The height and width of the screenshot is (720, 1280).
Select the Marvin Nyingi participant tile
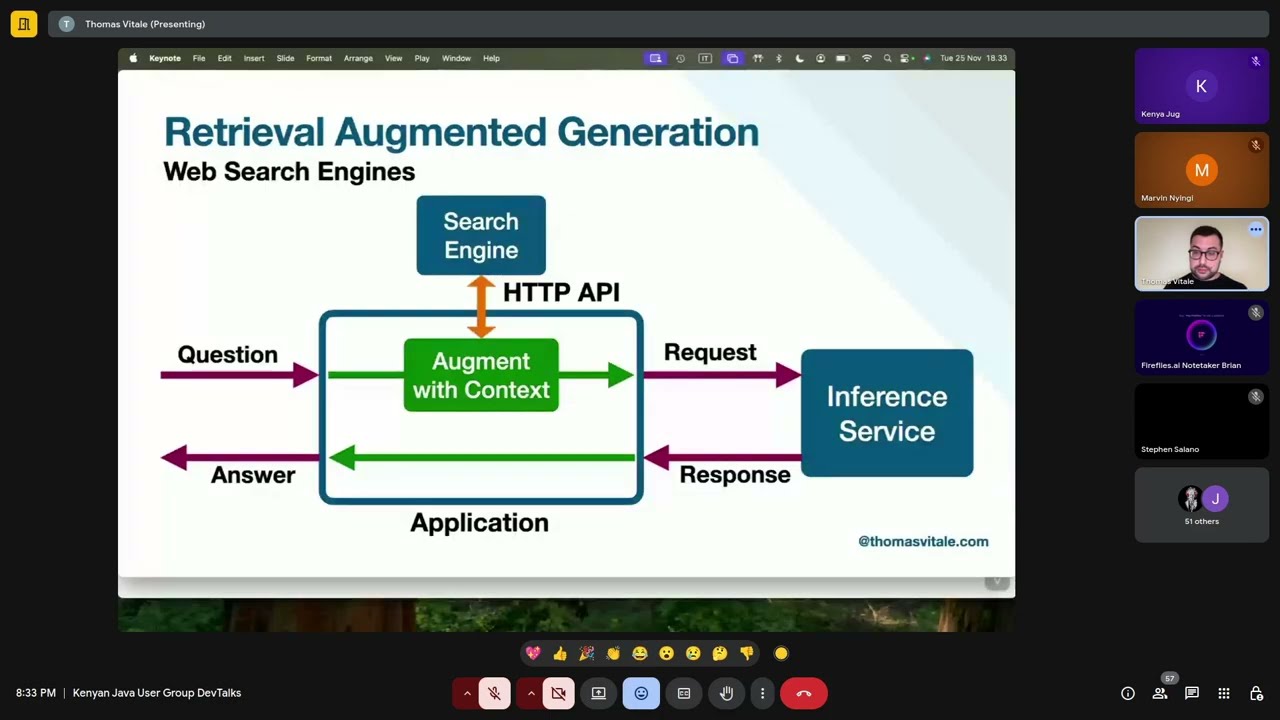pyautogui.click(x=1201, y=170)
